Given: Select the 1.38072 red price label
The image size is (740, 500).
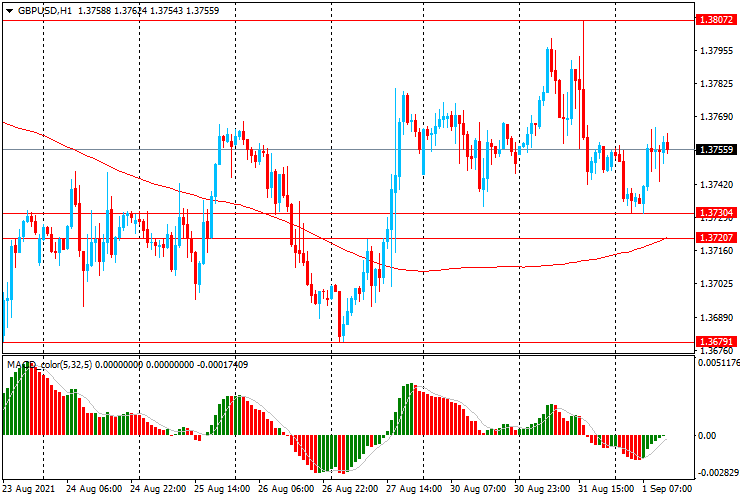Looking at the screenshot, I should coord(716,20).
